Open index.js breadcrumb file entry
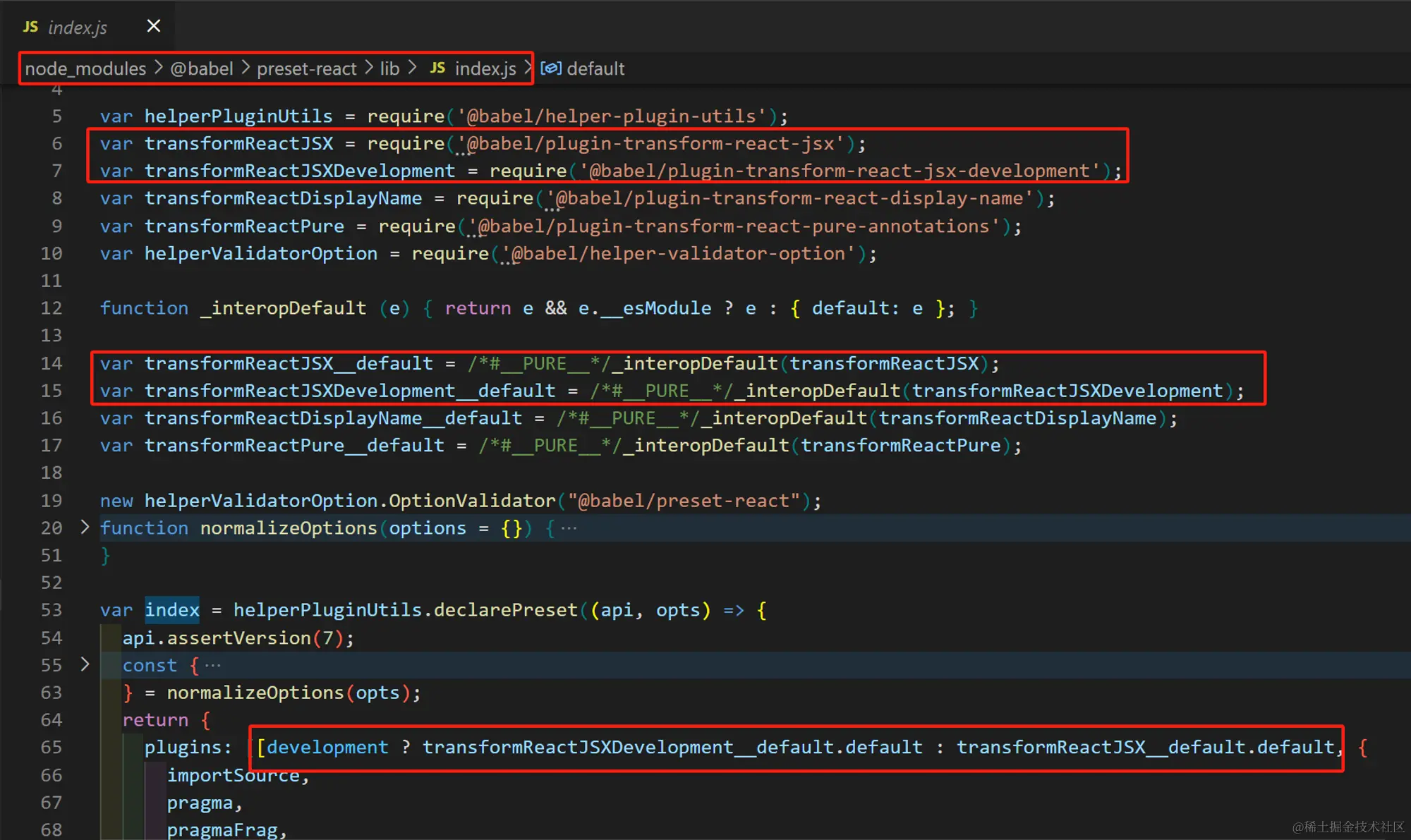The width and height of the screenshot is (1411, 840). [x=485, y=68]
